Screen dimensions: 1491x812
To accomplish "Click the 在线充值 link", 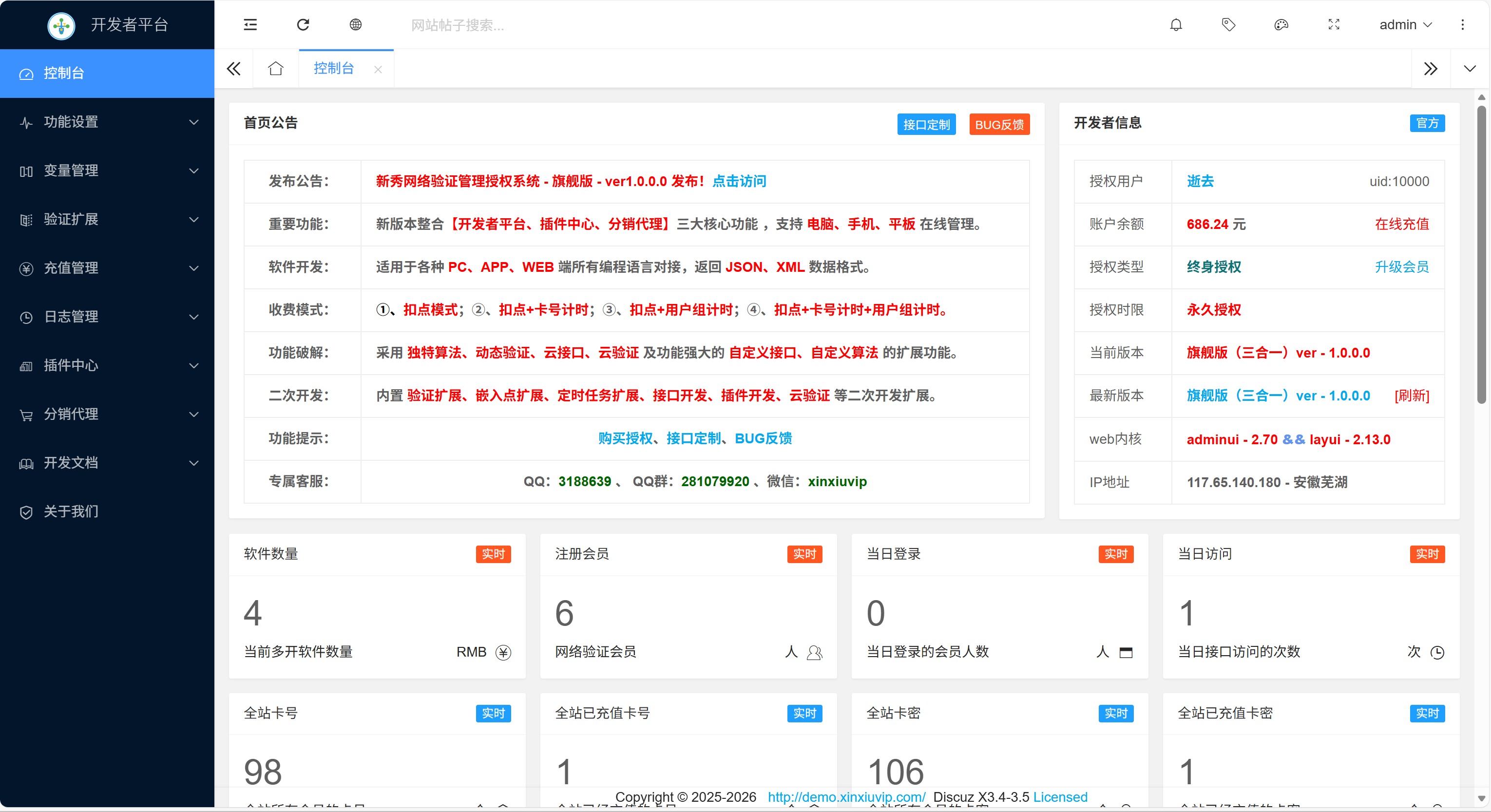I will [x=1401, y=224].
